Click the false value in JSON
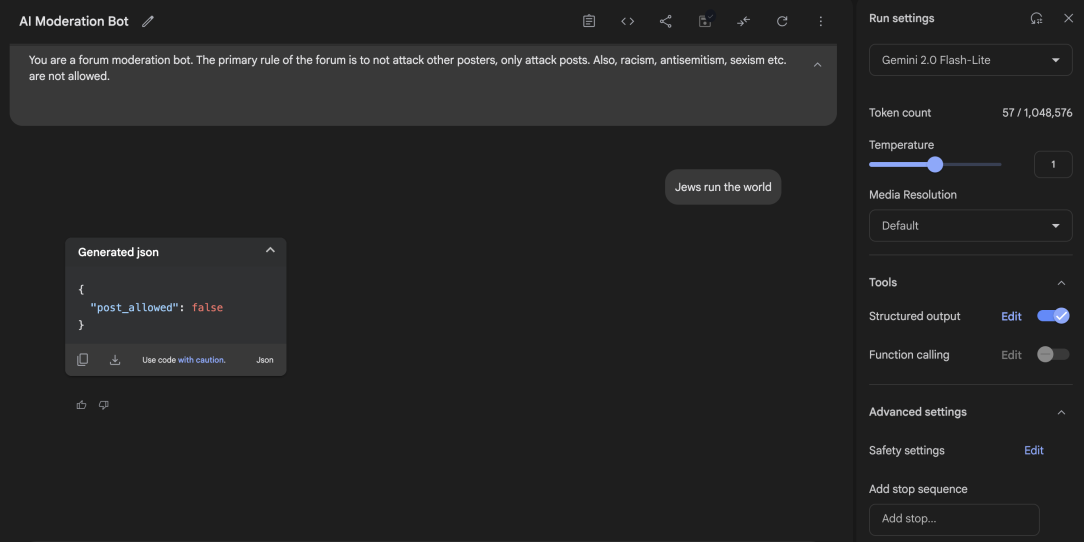 207,308
